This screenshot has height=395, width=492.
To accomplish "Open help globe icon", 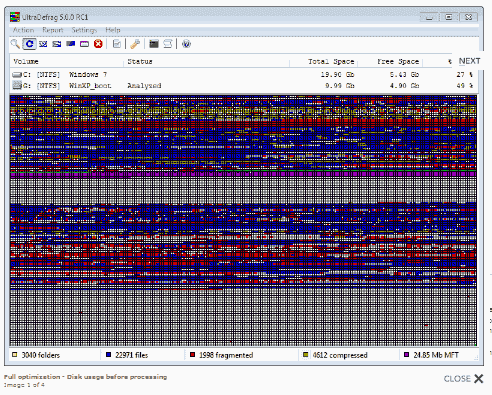I will coord(186,44).
